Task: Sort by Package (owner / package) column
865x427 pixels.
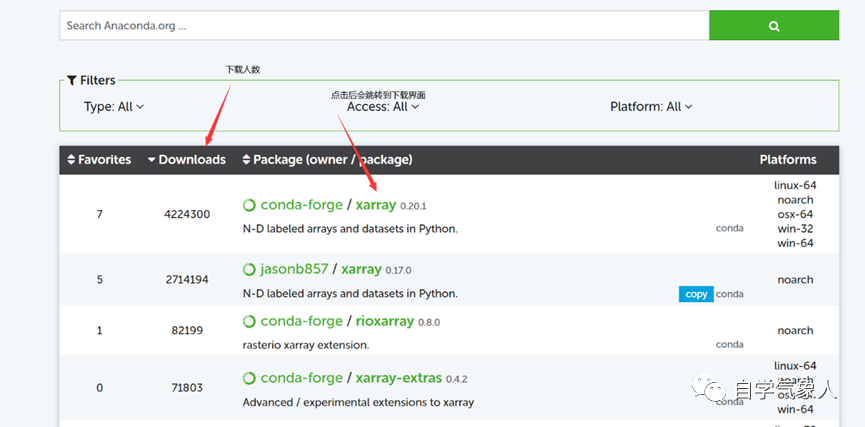Action: [328, 160]
